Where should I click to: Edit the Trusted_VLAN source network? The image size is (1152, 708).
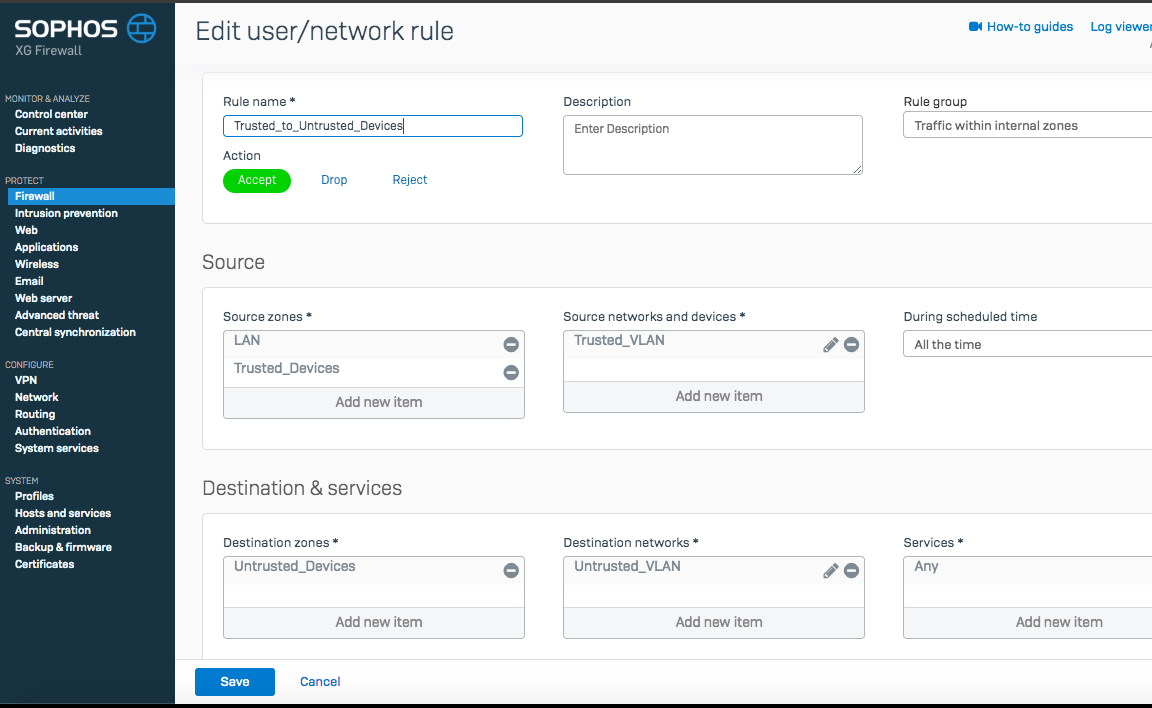[x=830, y=345]
